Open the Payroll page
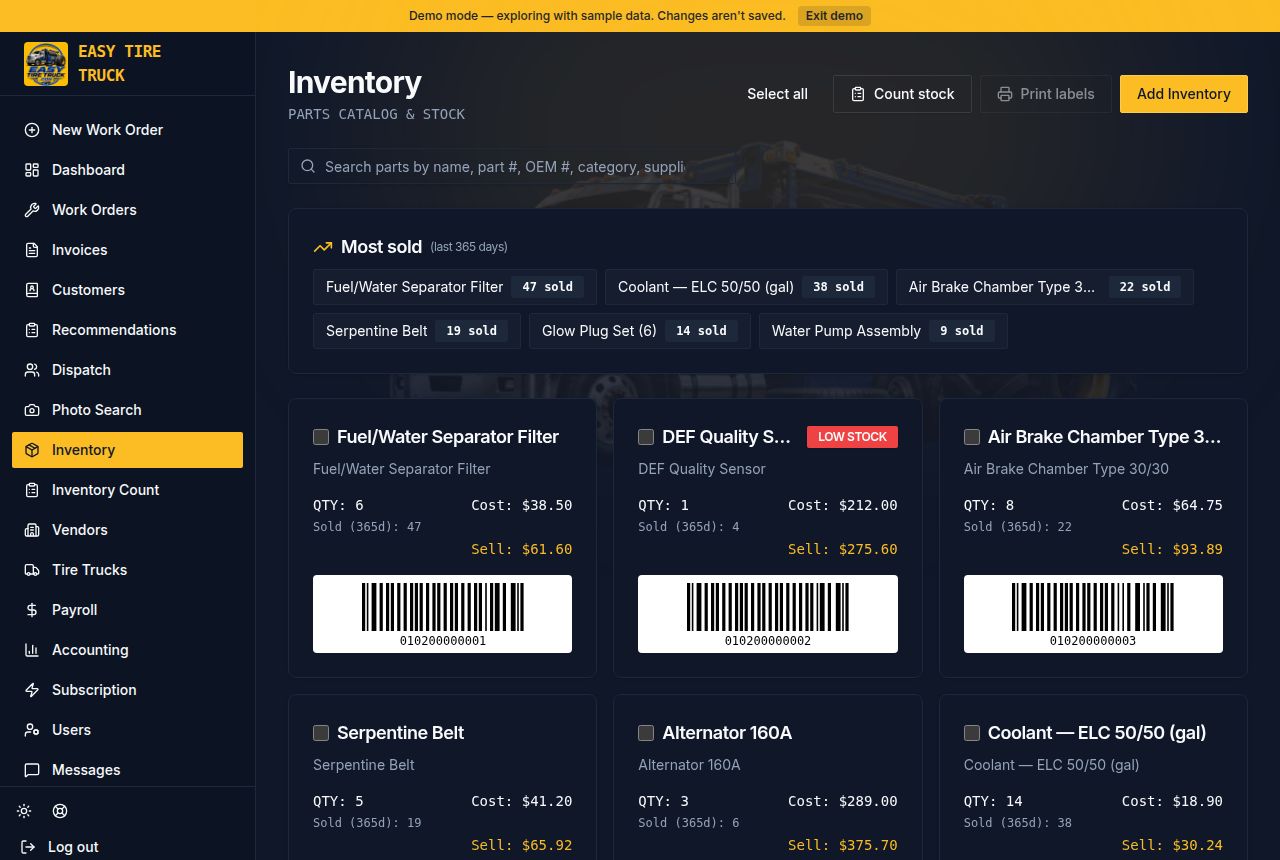 127,610
